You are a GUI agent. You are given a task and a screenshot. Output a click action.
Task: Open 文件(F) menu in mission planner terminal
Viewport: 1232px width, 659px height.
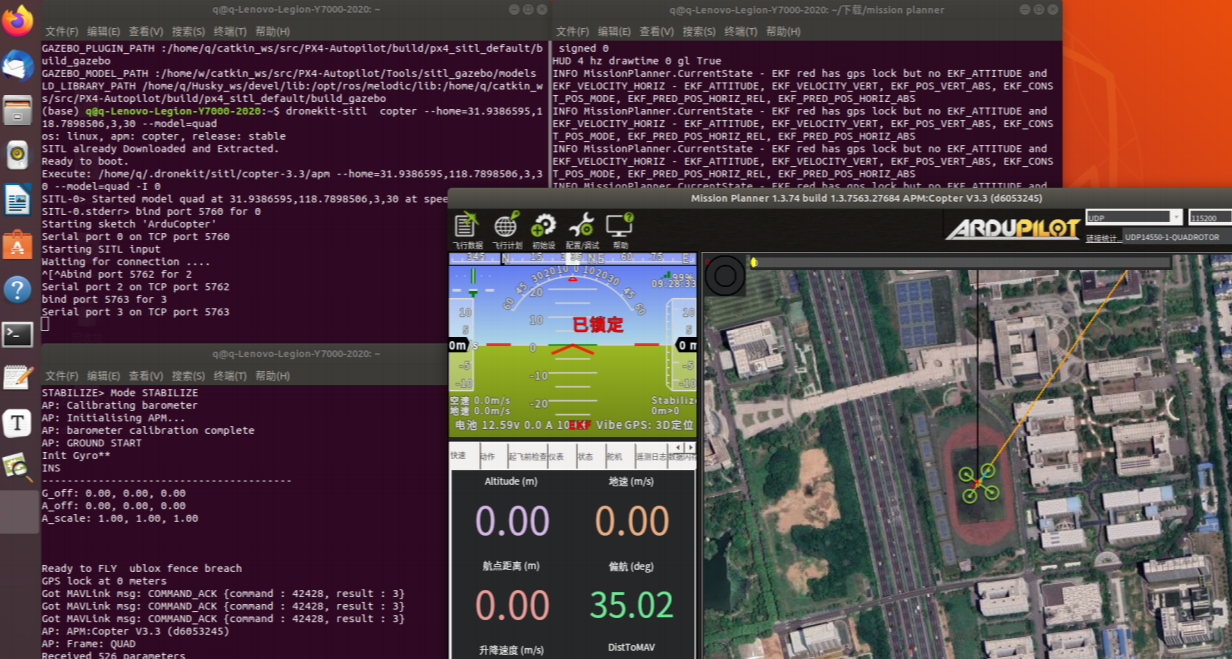tap(572, 31)
